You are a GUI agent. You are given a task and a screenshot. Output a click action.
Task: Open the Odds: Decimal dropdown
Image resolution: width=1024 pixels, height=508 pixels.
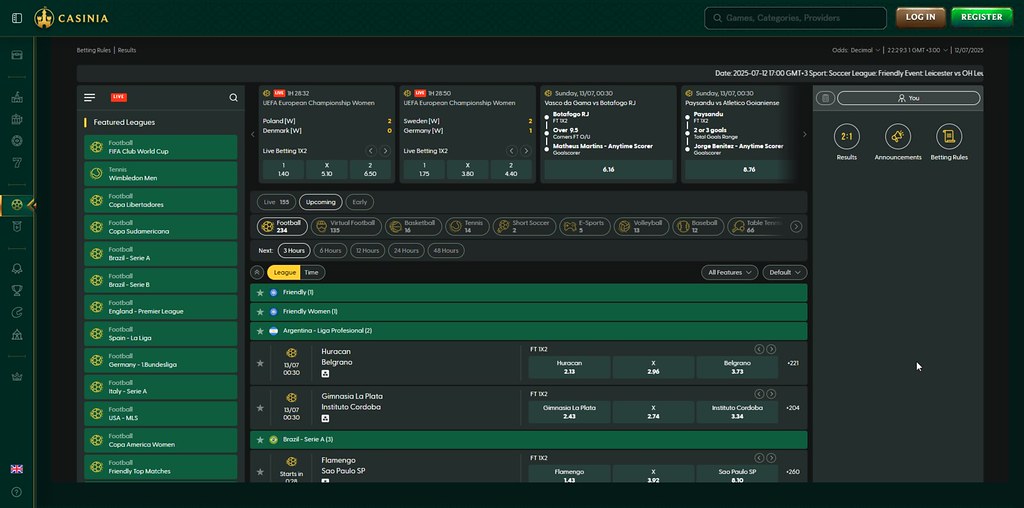(856, 50)
